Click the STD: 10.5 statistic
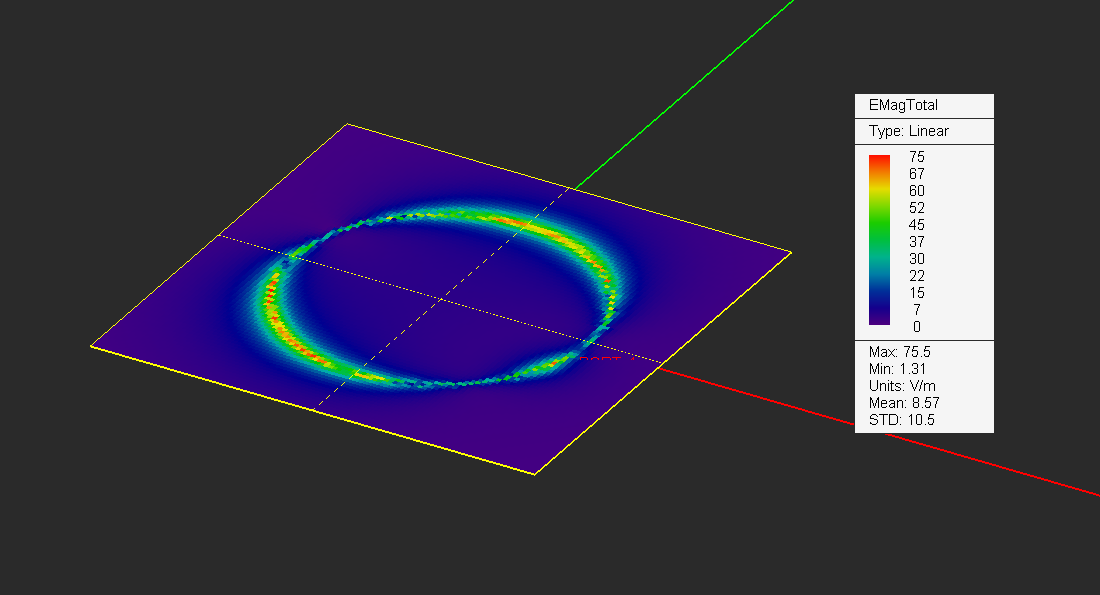This screenshot has width=1100, height=595. pos(901,420)
